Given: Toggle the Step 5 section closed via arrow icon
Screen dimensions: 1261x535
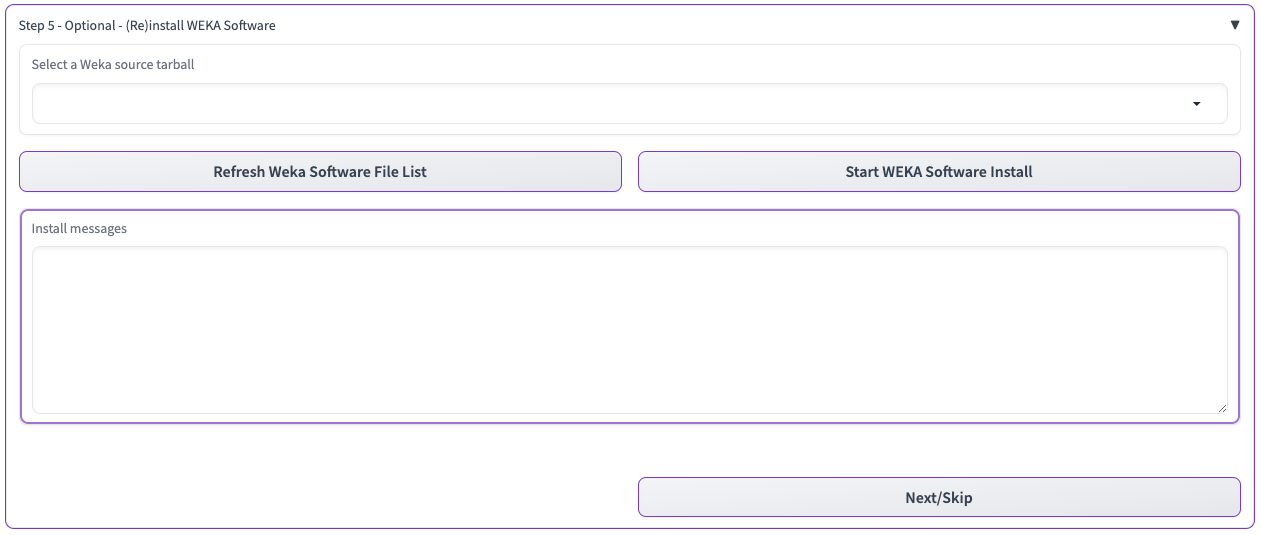Looking at the screenshot, I should click(x=1235, y=25).
